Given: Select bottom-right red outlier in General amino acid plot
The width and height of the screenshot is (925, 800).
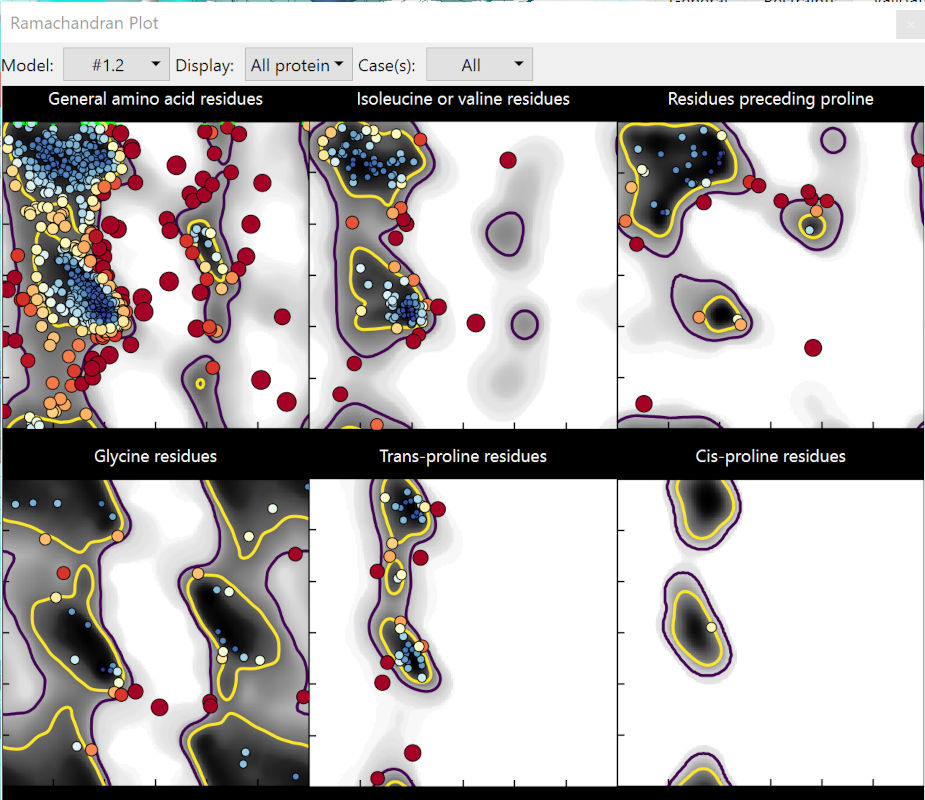Looking at the screenshot, I should 287,402.
